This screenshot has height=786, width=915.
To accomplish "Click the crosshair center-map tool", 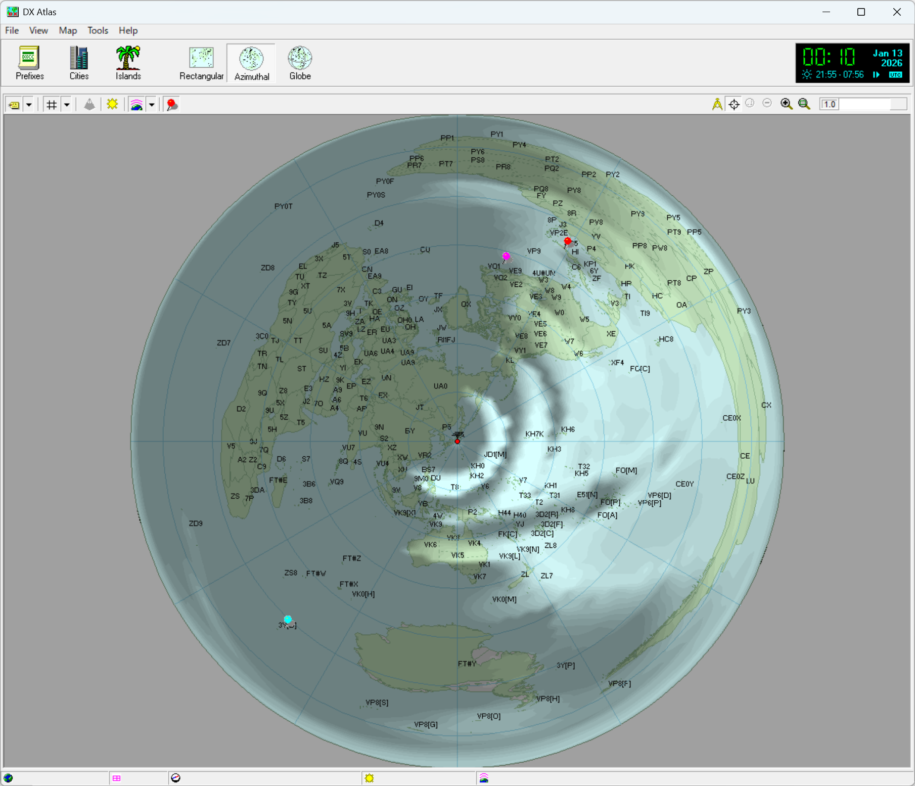I will coord(734,104).
